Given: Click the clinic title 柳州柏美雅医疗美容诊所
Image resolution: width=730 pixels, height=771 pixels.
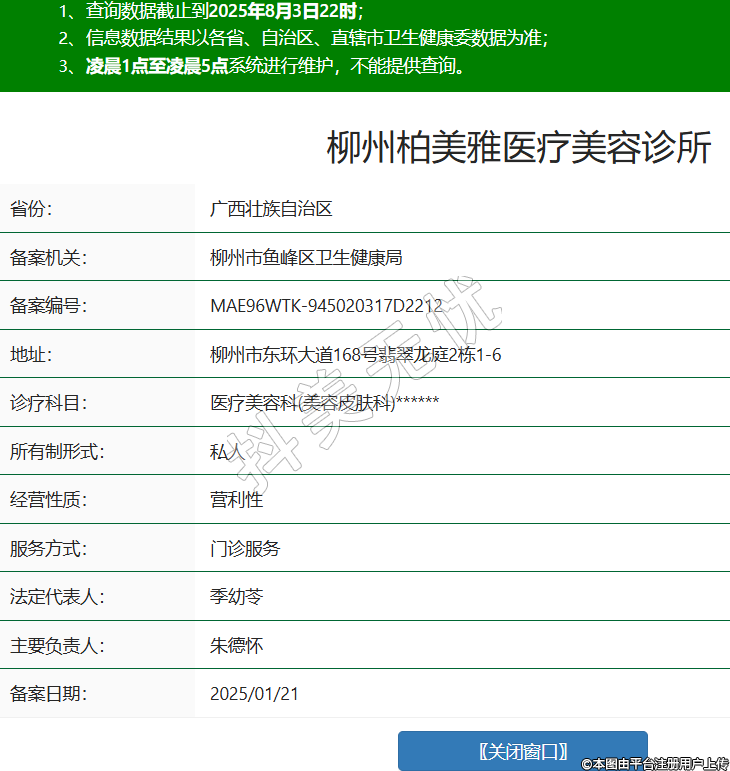Looking at the screenshot, I should pos(518,148).
